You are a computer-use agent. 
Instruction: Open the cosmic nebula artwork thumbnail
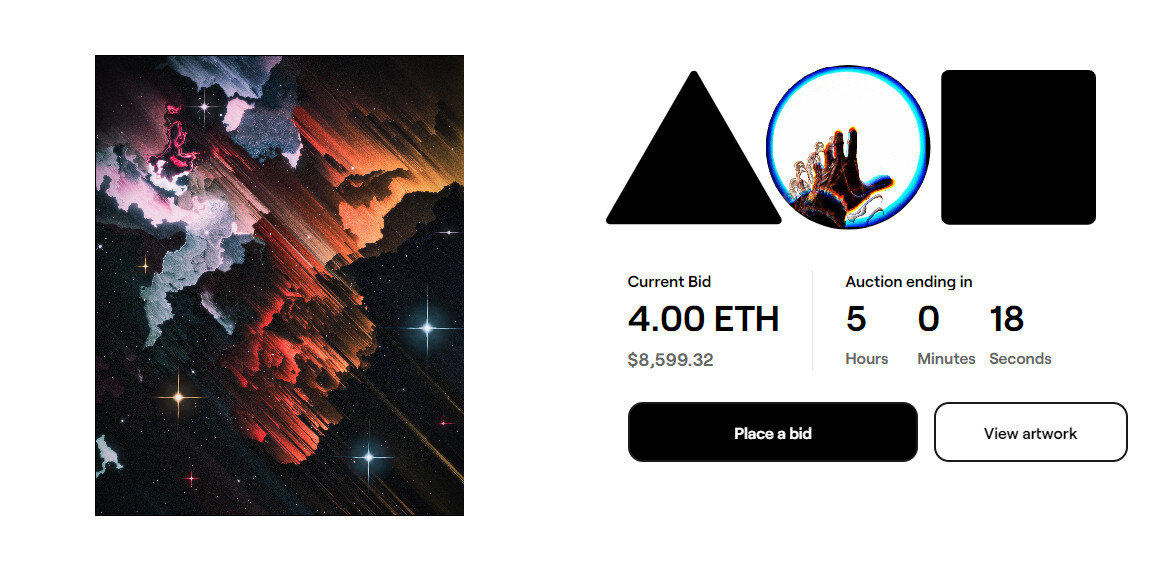(x=280, y=285)
